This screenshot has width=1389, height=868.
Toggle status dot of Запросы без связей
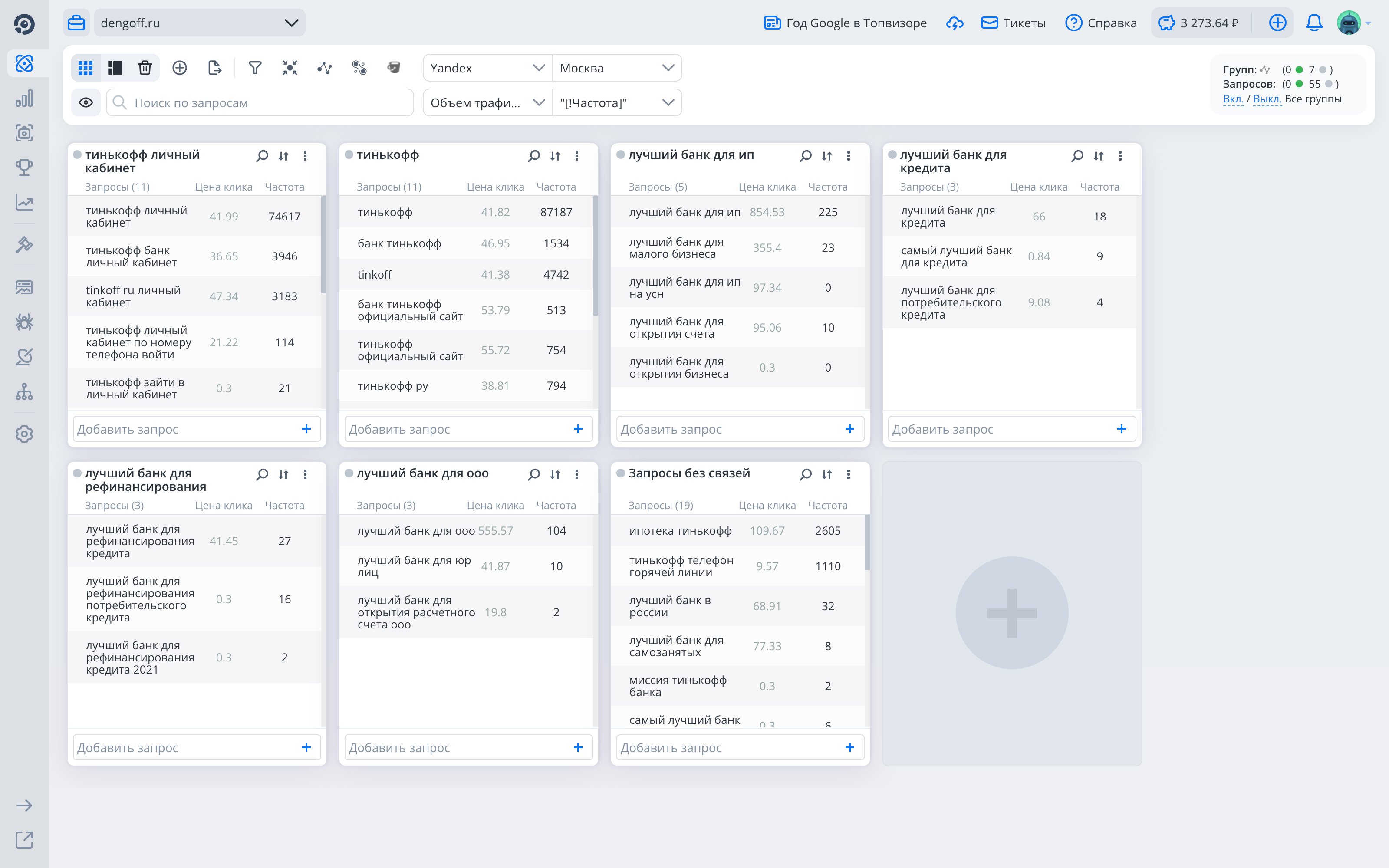[x=620, y=473]
